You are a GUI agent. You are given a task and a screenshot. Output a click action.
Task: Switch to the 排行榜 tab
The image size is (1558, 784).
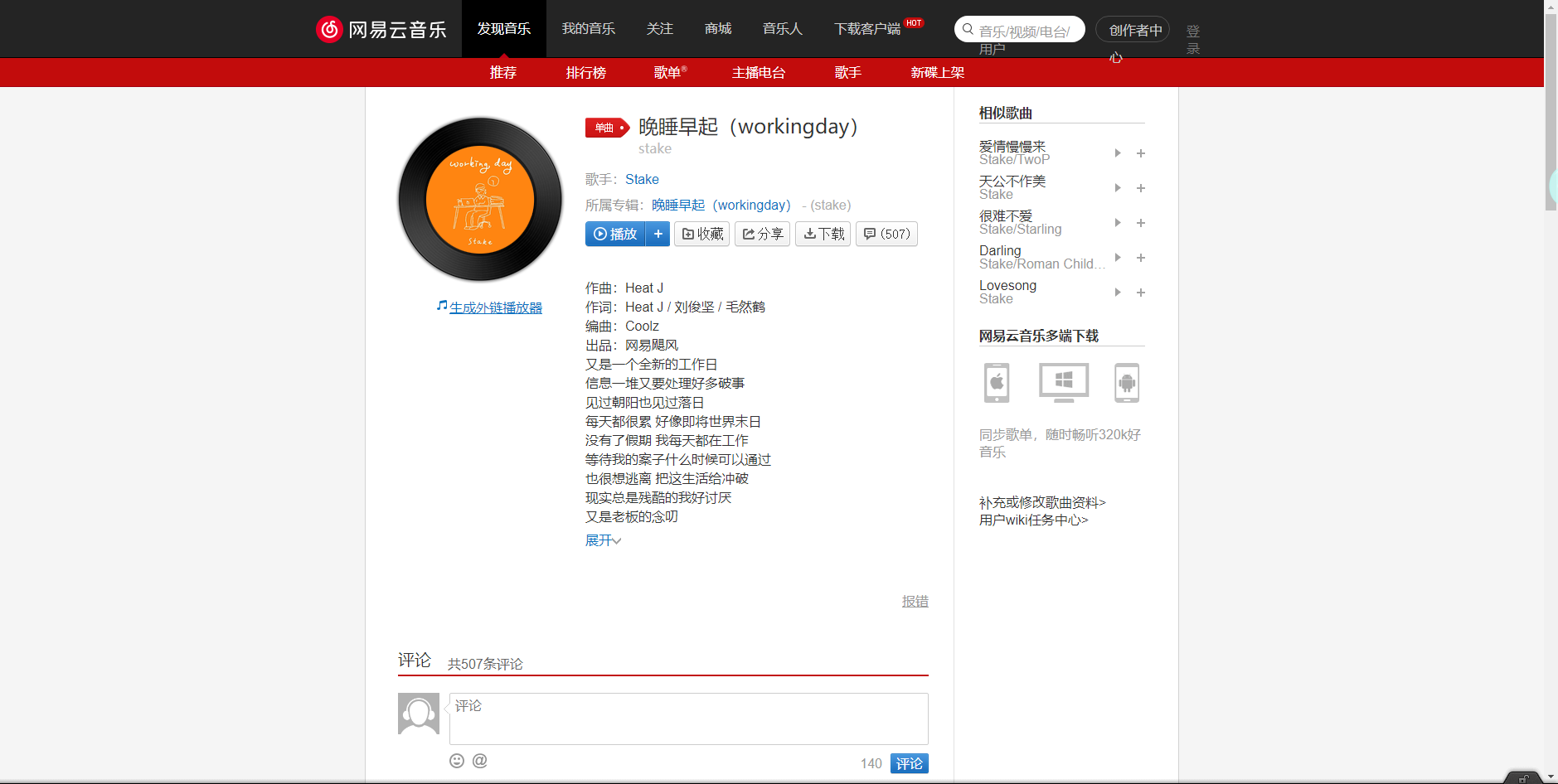coord(586,72)
